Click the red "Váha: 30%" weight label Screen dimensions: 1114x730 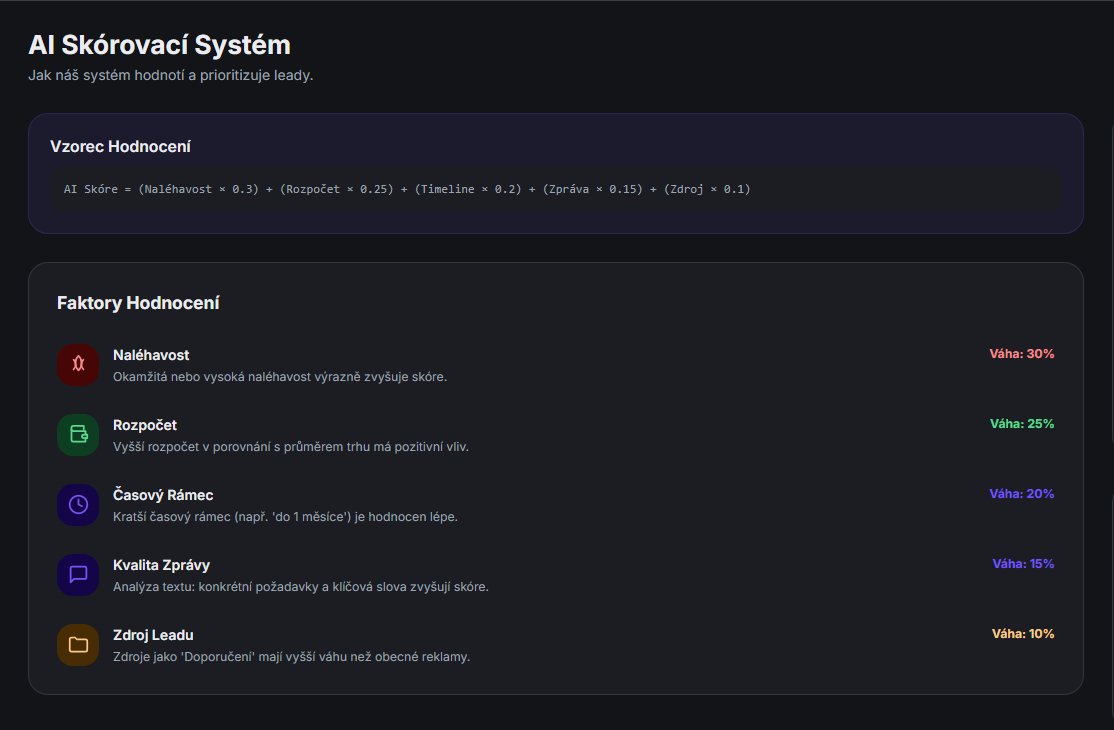tap(1022, 354)
